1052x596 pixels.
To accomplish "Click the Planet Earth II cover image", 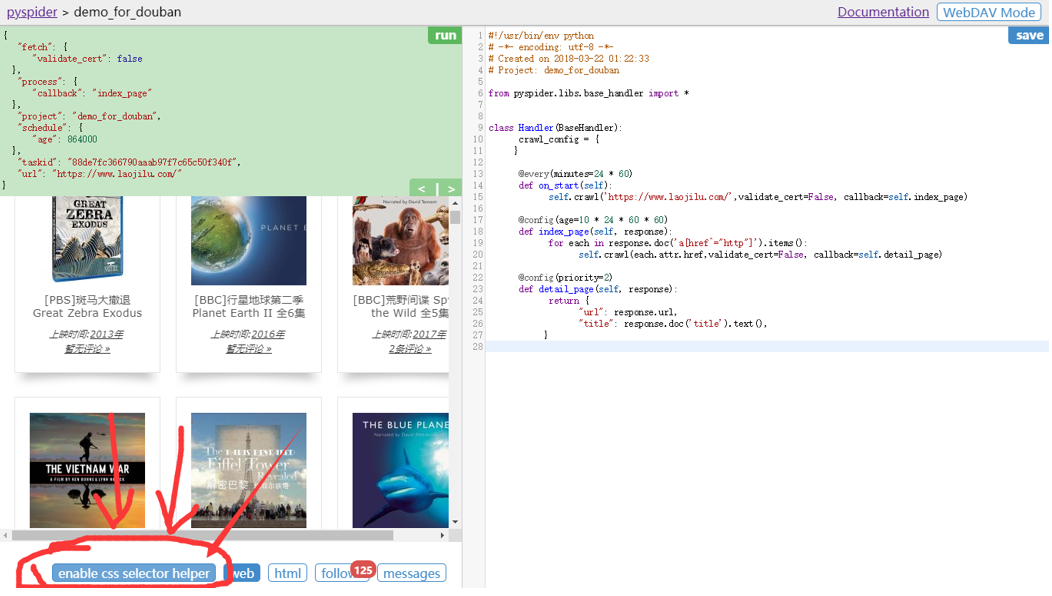I will (x=248, y=240).
